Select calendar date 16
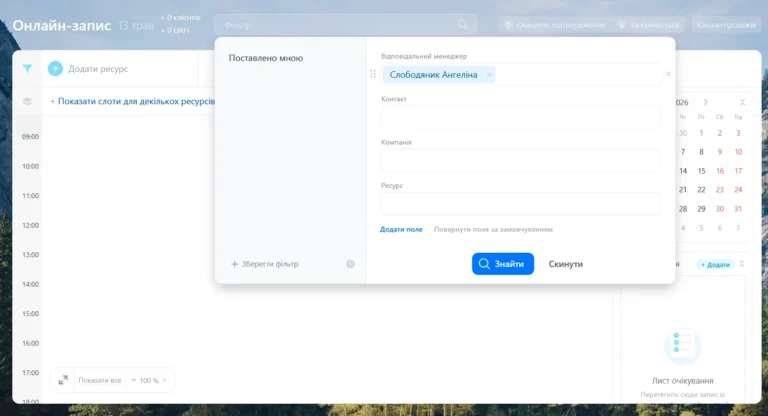This screenshot has height=416, width=768. coord(720,171)
